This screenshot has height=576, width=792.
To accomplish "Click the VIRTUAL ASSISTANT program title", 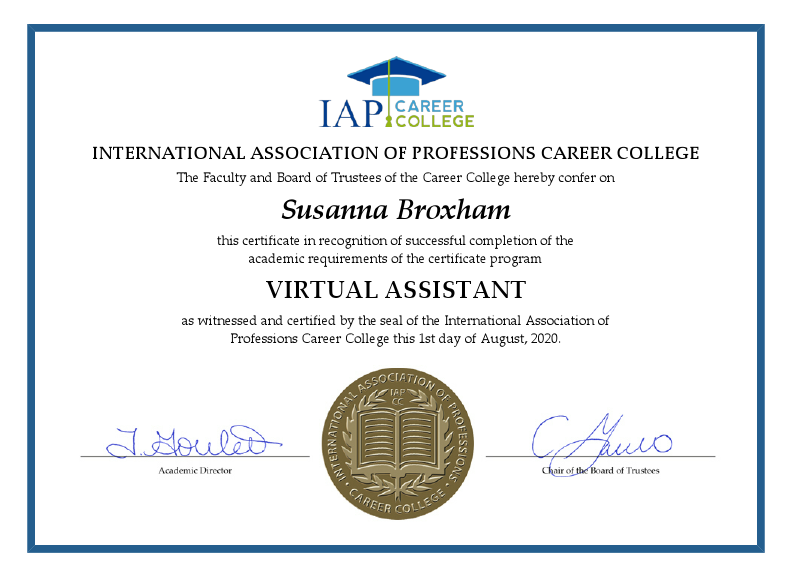I will point(396,290).
